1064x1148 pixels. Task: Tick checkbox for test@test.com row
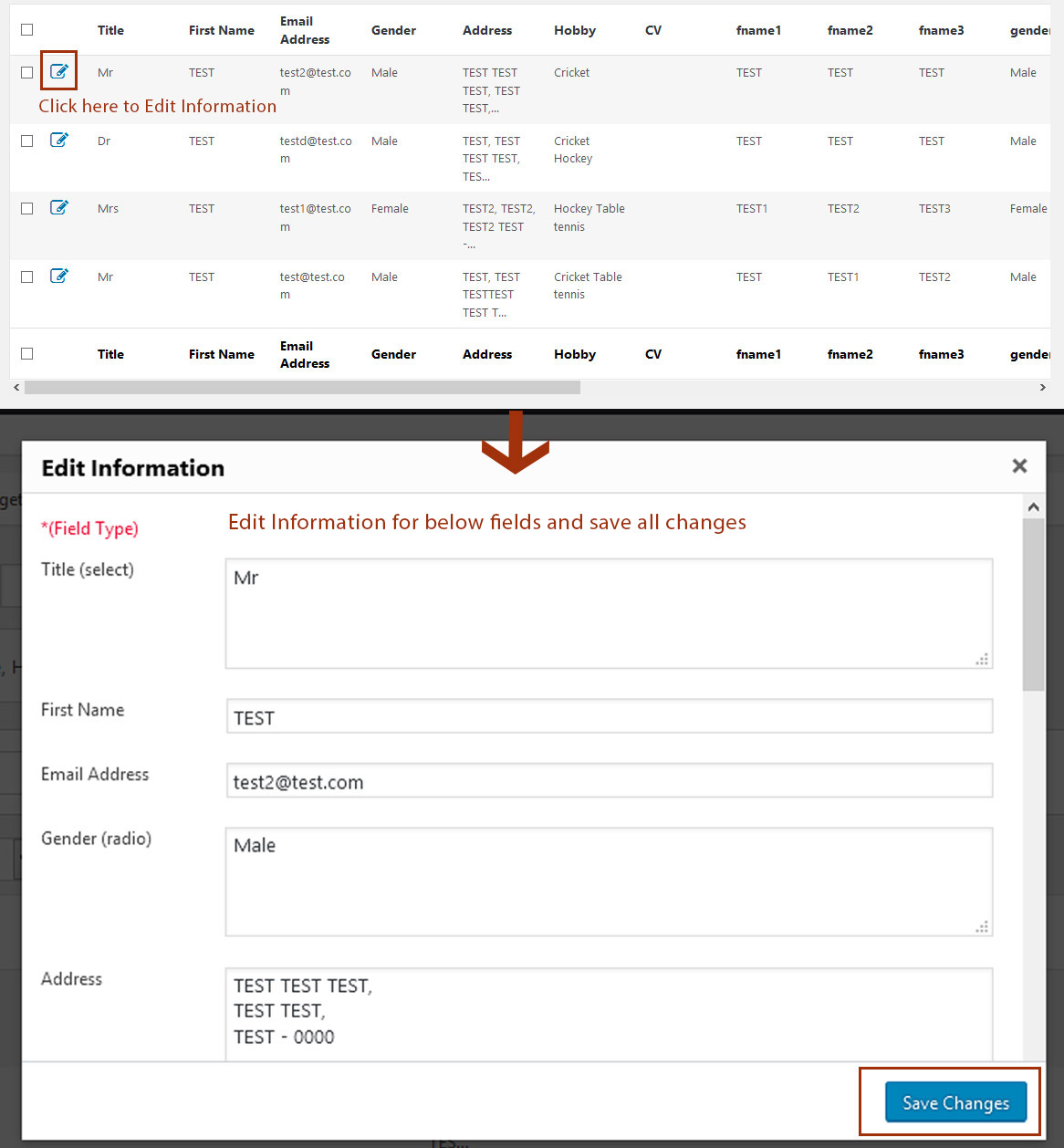click(27, 277)
